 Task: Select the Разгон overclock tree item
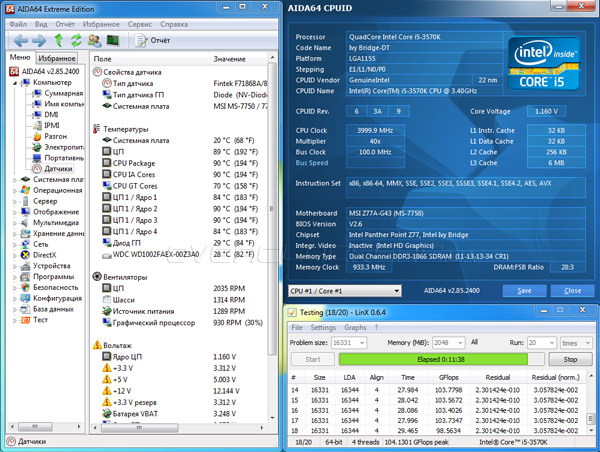coord(57,135)
